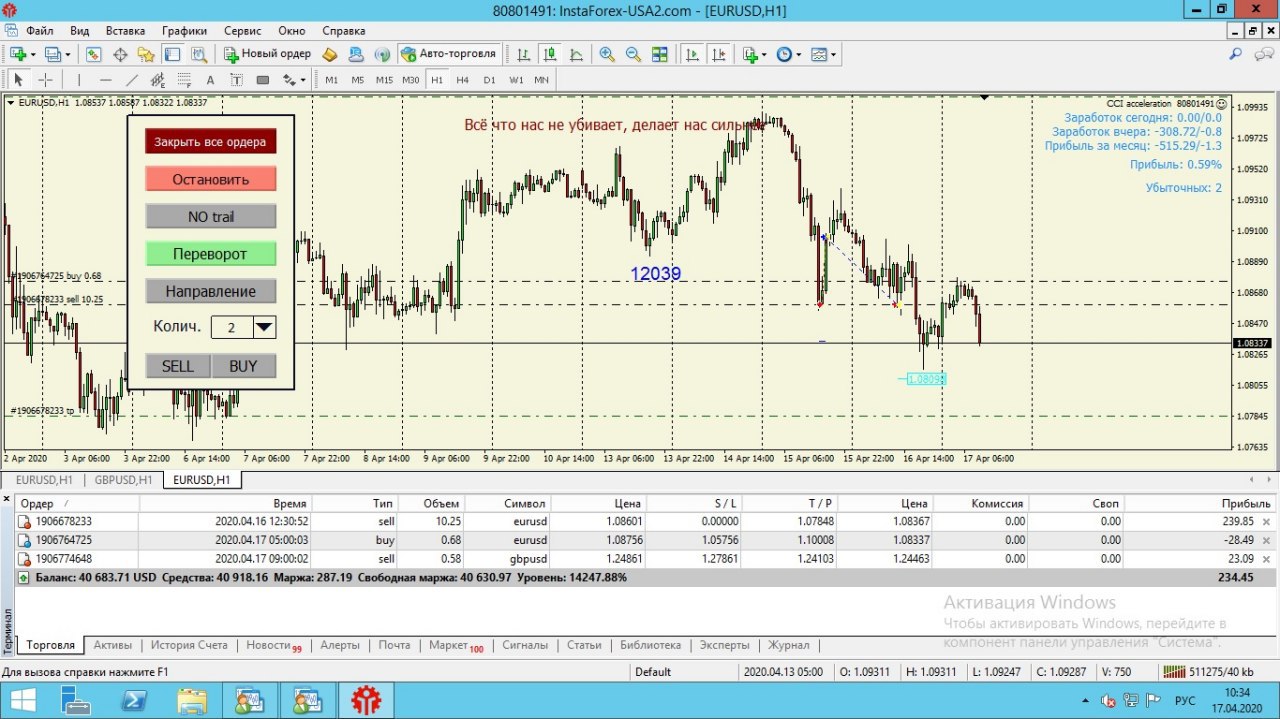1280x719 pixels.
Task: Open the new chart toolbar icon
Action: (17, 54)
